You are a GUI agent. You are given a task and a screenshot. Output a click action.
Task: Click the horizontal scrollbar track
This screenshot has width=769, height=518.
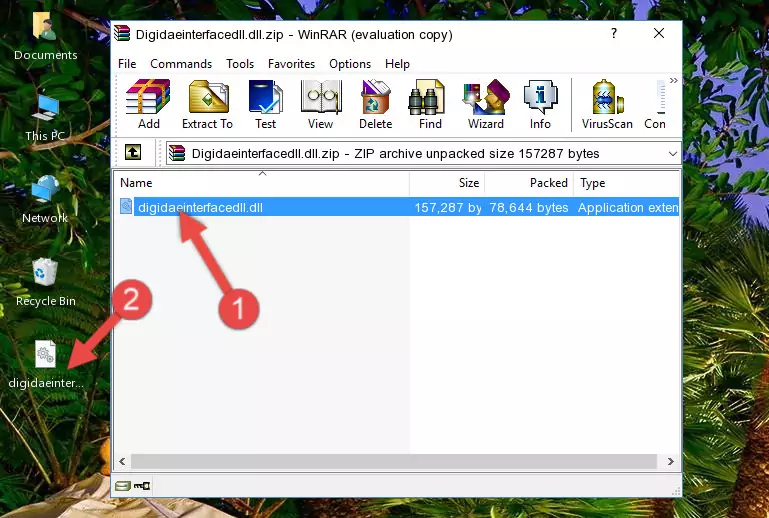(x=393, y=461)
